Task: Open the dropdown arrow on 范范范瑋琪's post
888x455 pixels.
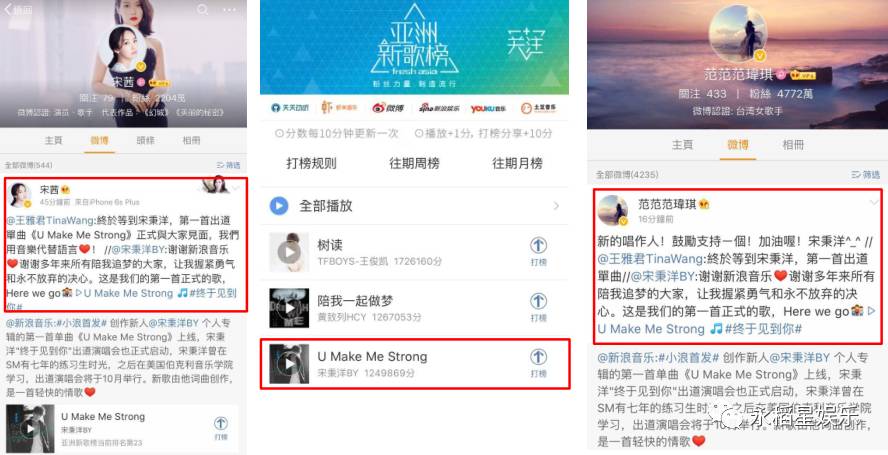Action: coord(874,202)
